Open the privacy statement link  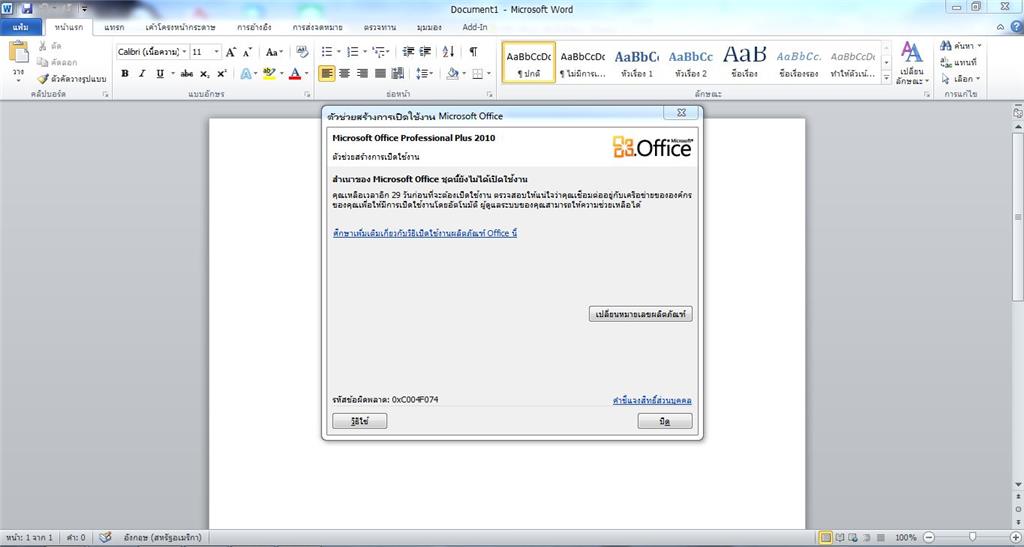click(652, 400)
